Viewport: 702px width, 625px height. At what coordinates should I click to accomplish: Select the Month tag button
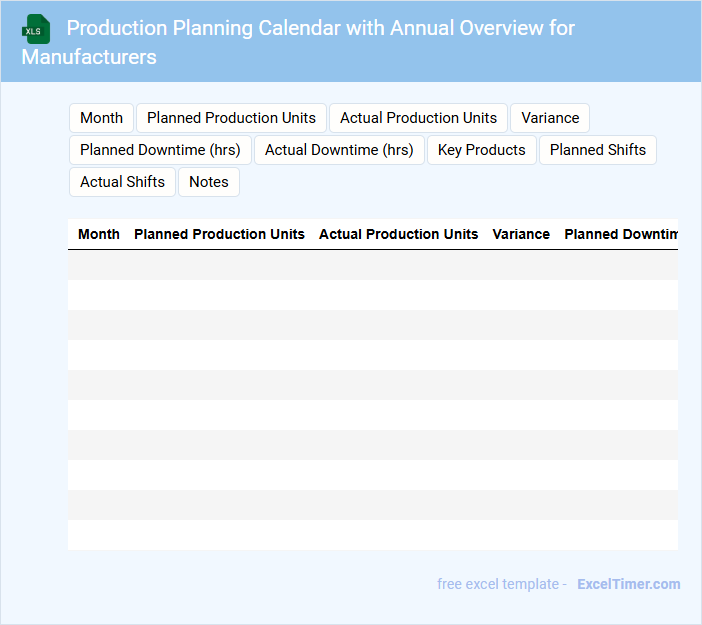pos(101,118)
